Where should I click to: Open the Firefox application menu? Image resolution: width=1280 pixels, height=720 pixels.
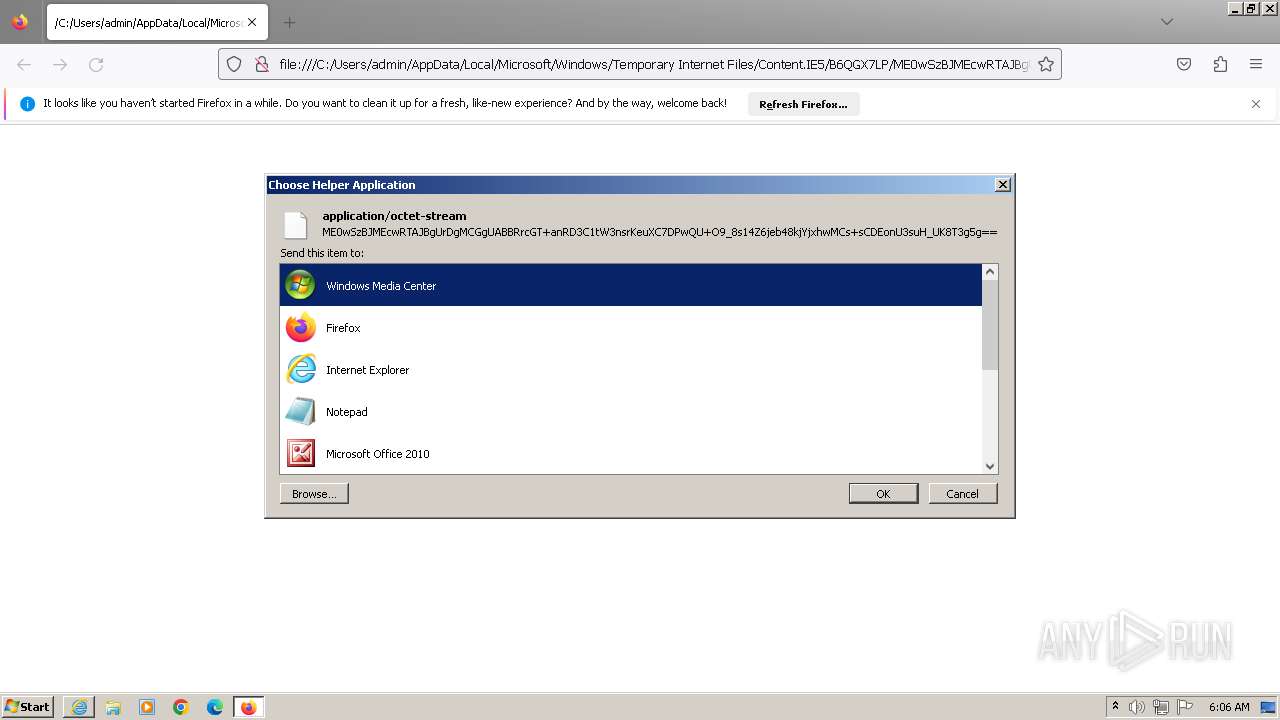(1256, 64)
